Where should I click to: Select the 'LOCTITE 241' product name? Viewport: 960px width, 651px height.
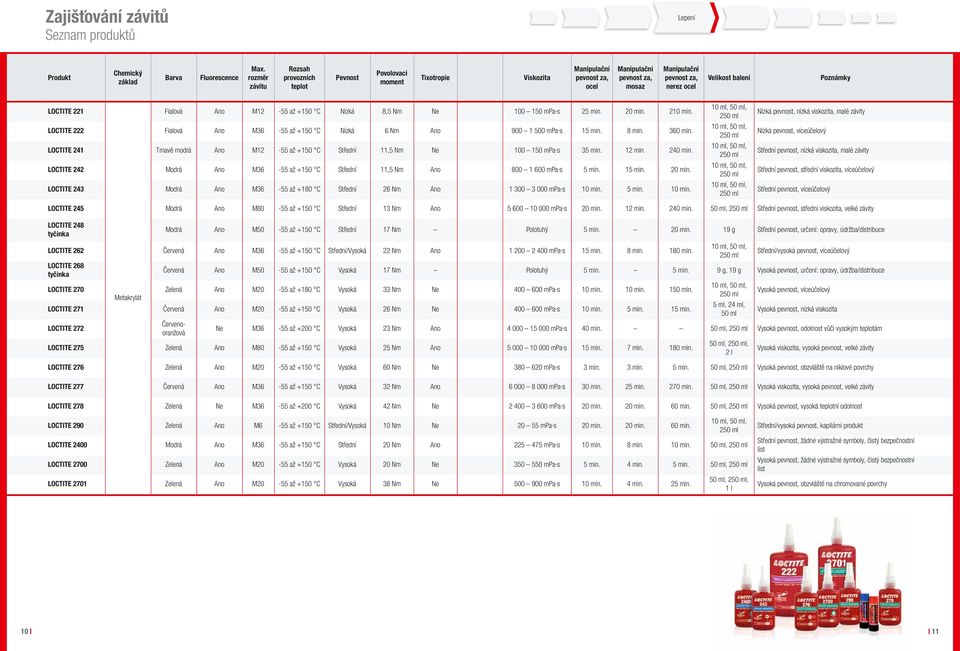(x=66, y=150)
